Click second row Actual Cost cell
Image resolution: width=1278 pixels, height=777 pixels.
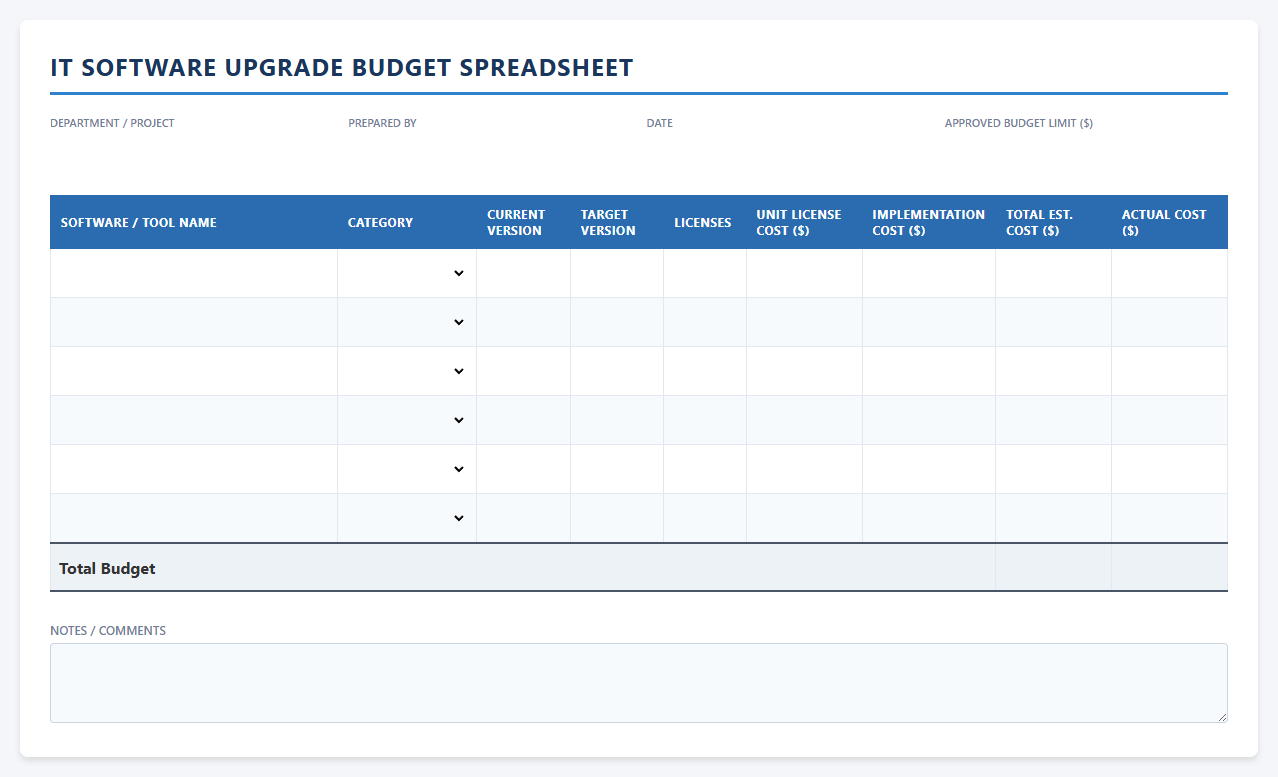(x=1169, y=322)
